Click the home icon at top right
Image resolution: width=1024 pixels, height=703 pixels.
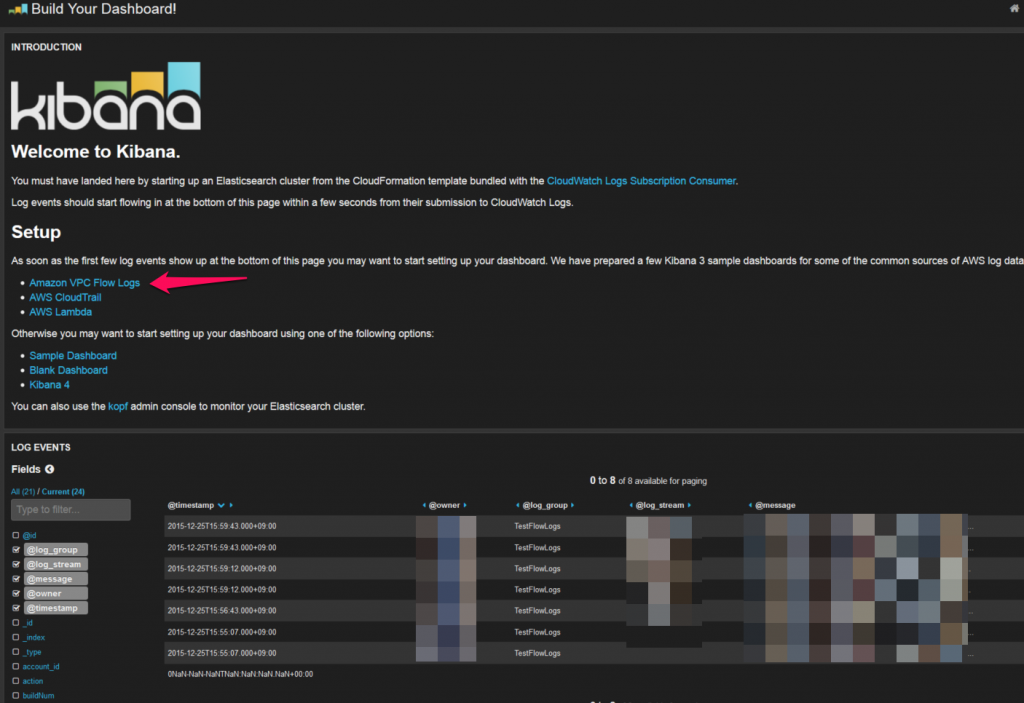point(1016,8)
